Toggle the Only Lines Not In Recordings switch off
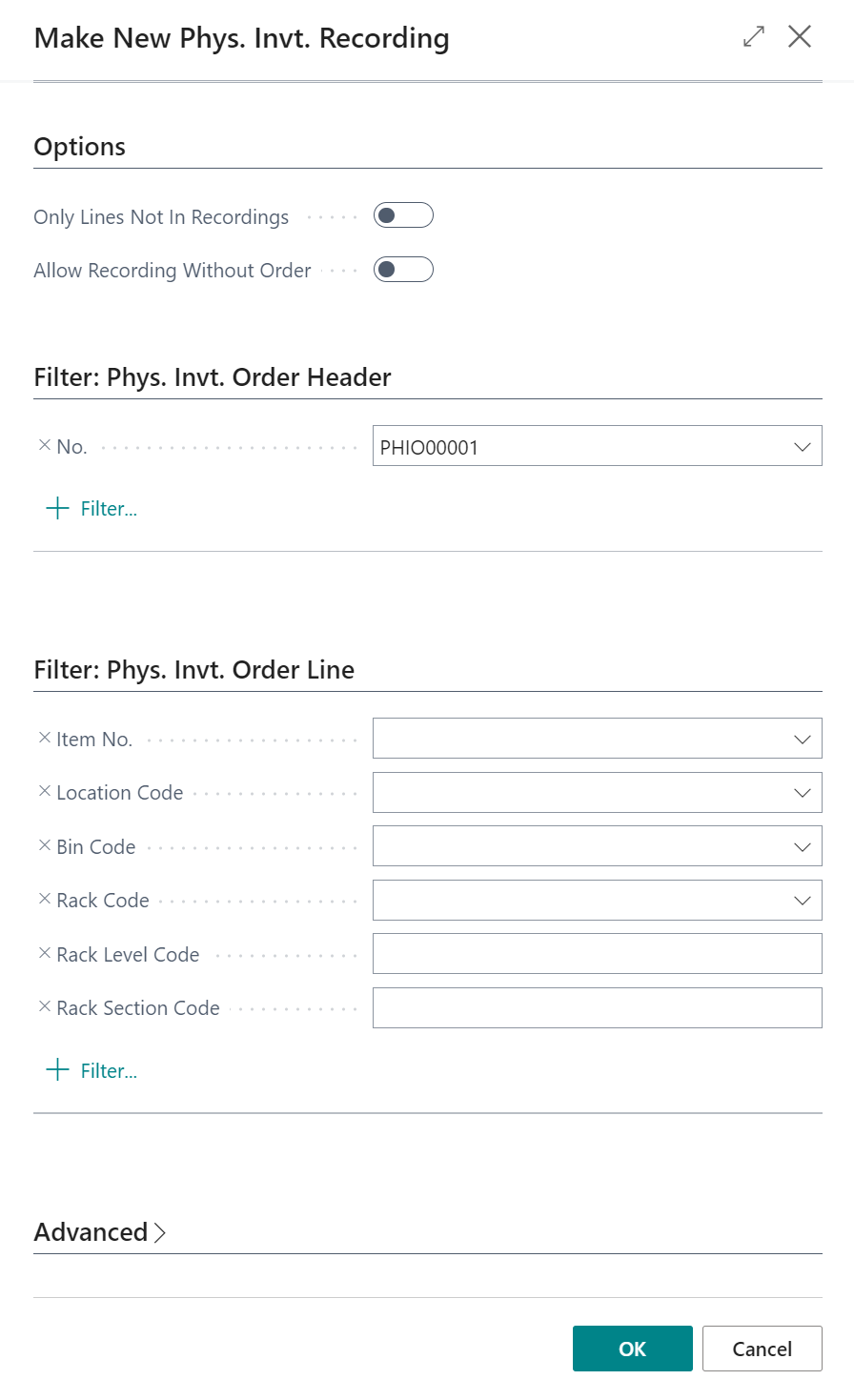 402,215
